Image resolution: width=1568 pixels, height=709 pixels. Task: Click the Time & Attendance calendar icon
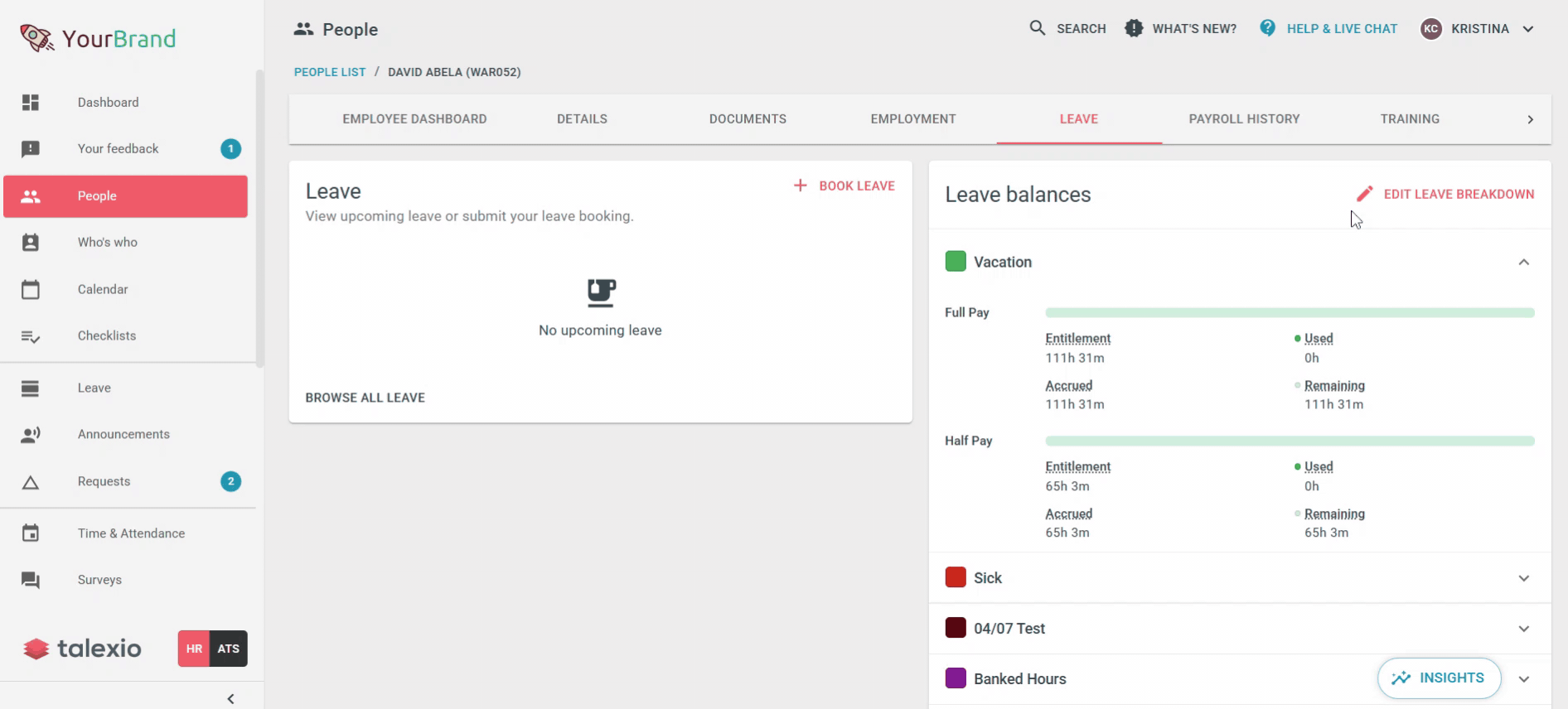pyautogui.click(x=31, y=533)
